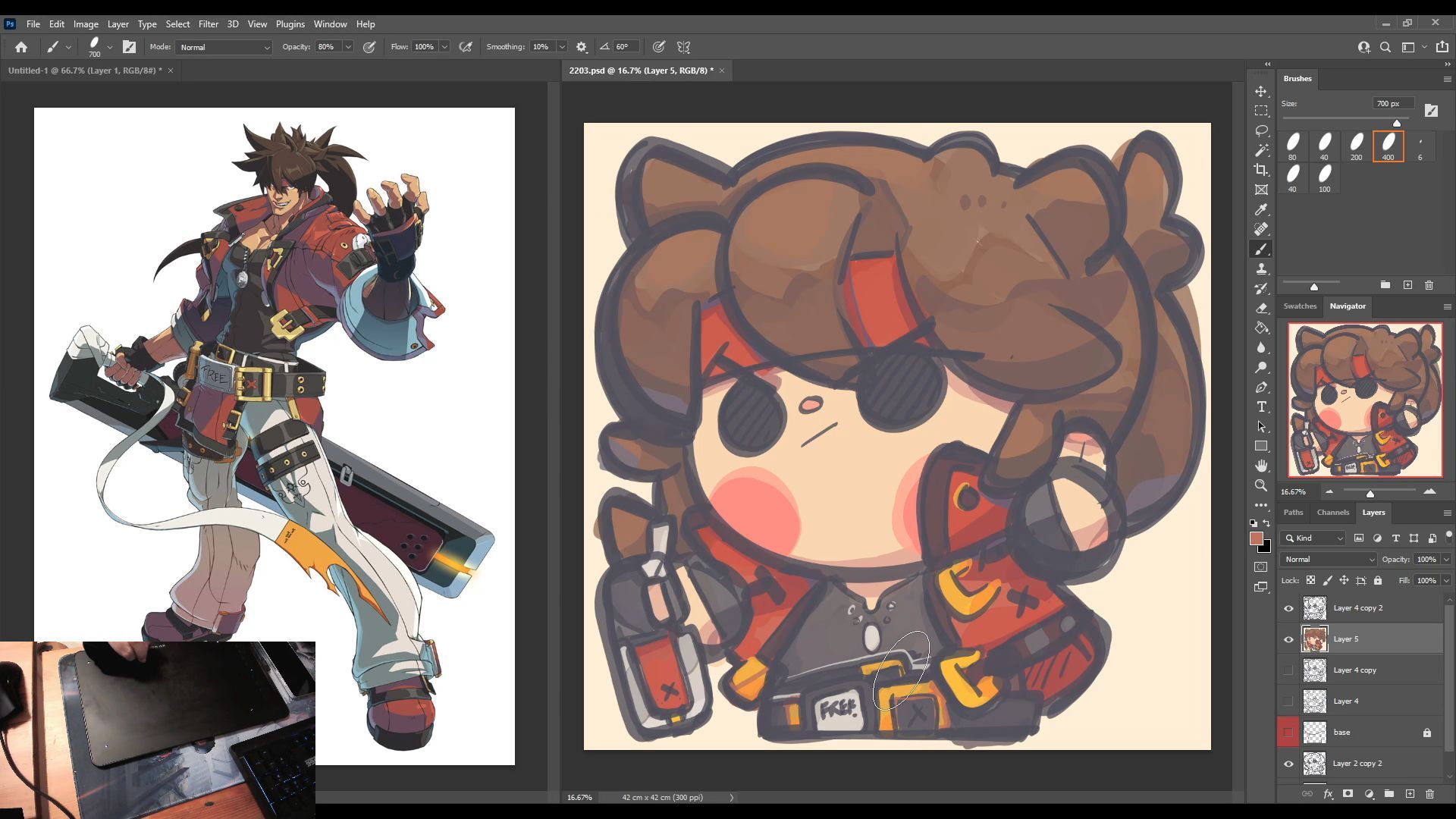Hide Layer 2 copy 2 visibility
This screenshot has width=1456, height=819.
click(1288, 764)
